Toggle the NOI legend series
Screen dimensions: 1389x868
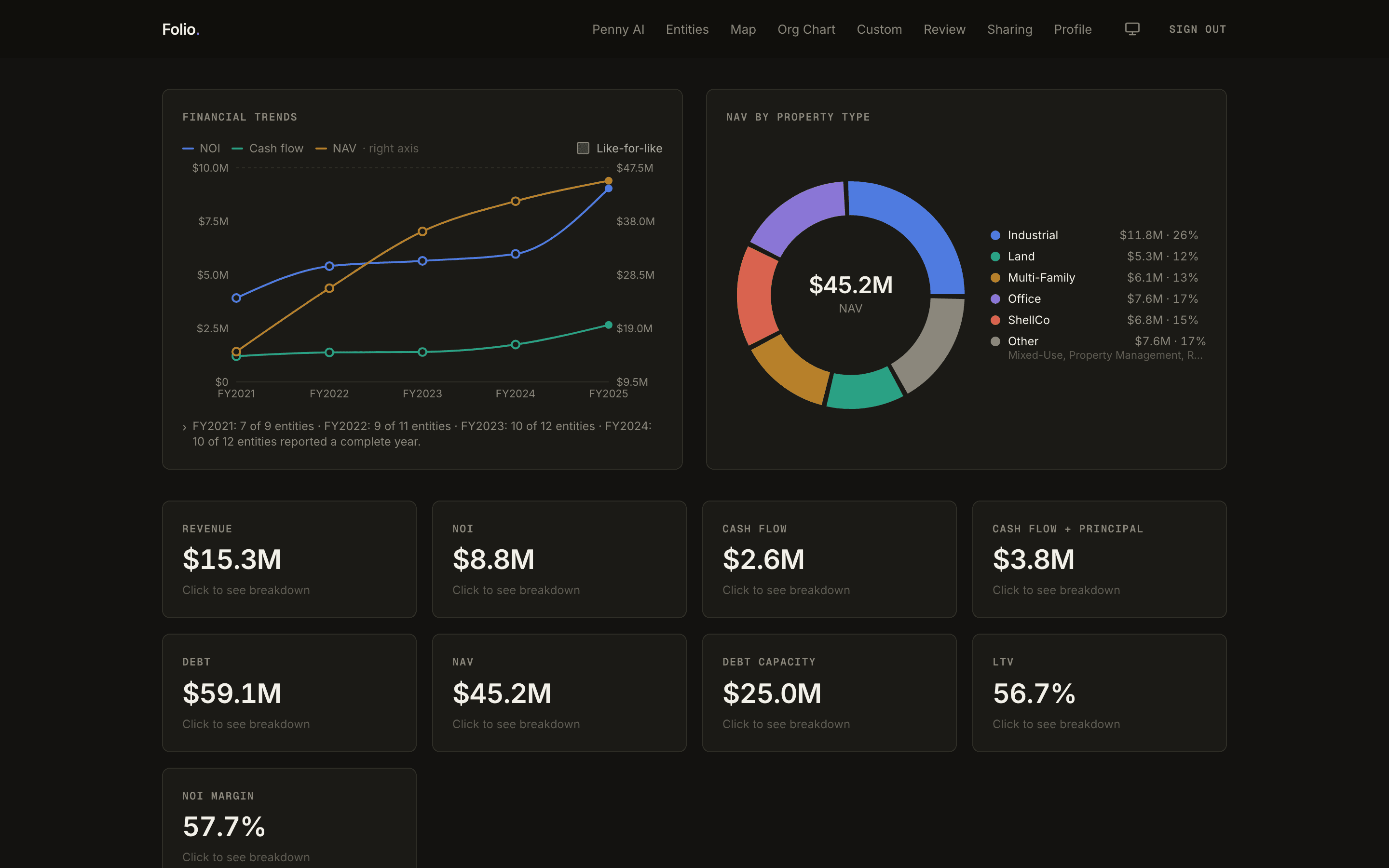click(202, 148)
